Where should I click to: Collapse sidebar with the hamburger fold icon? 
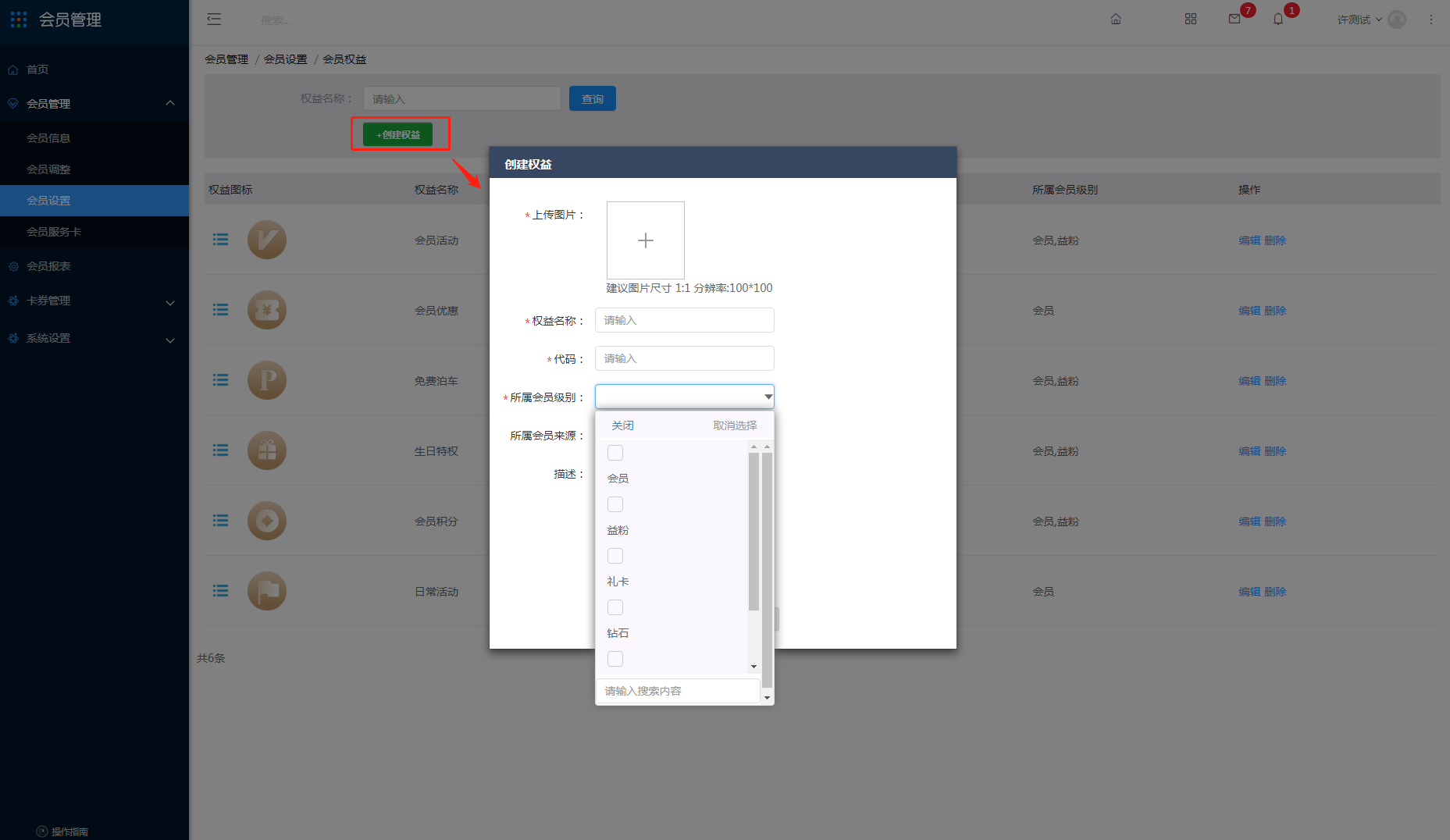tap(214, 20)
